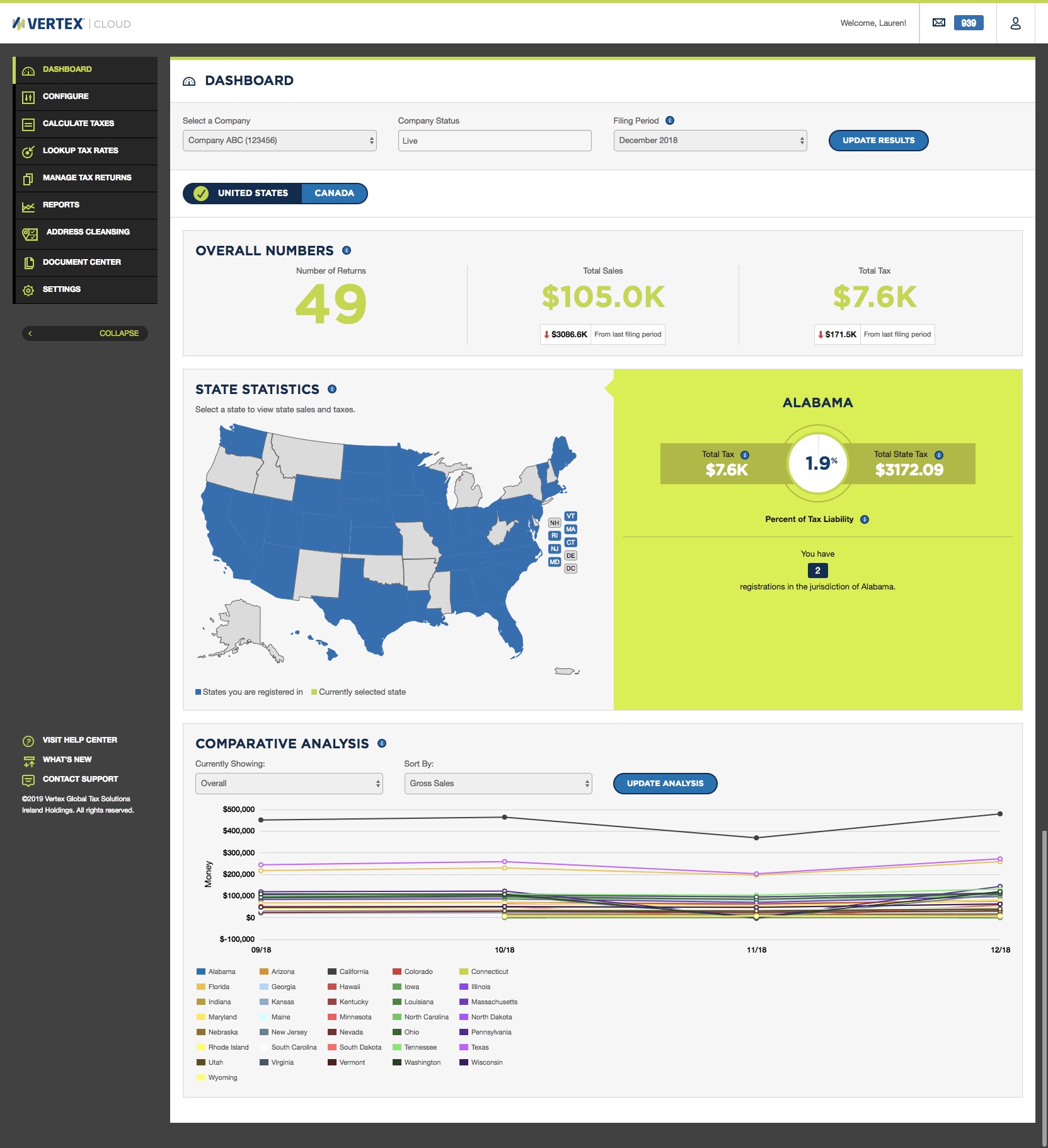Open Visit Help Center link
Screen dimensions: 1048x1148
(80, 740)
